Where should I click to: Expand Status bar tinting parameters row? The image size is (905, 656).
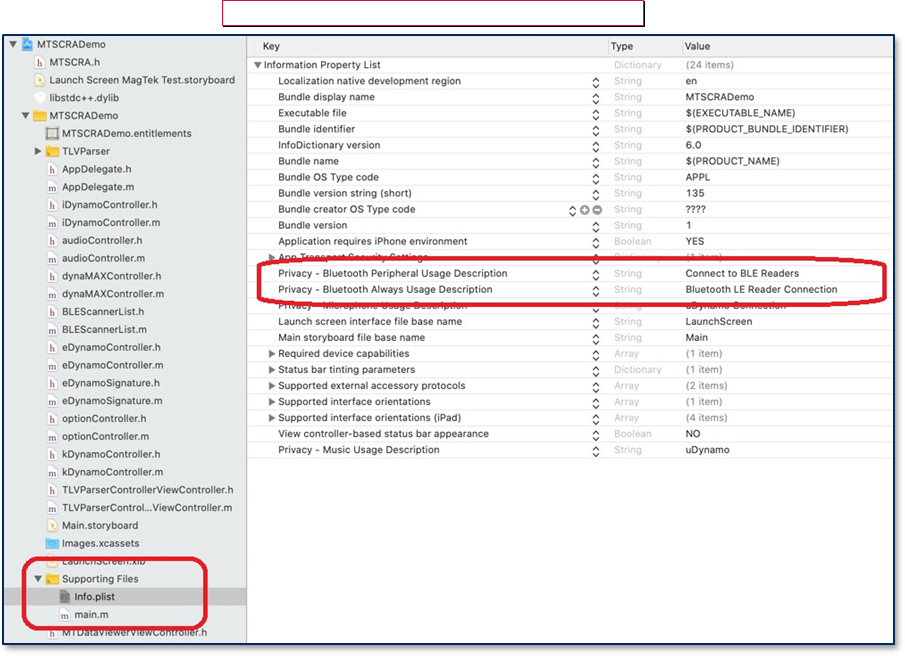tap(271, 370)
